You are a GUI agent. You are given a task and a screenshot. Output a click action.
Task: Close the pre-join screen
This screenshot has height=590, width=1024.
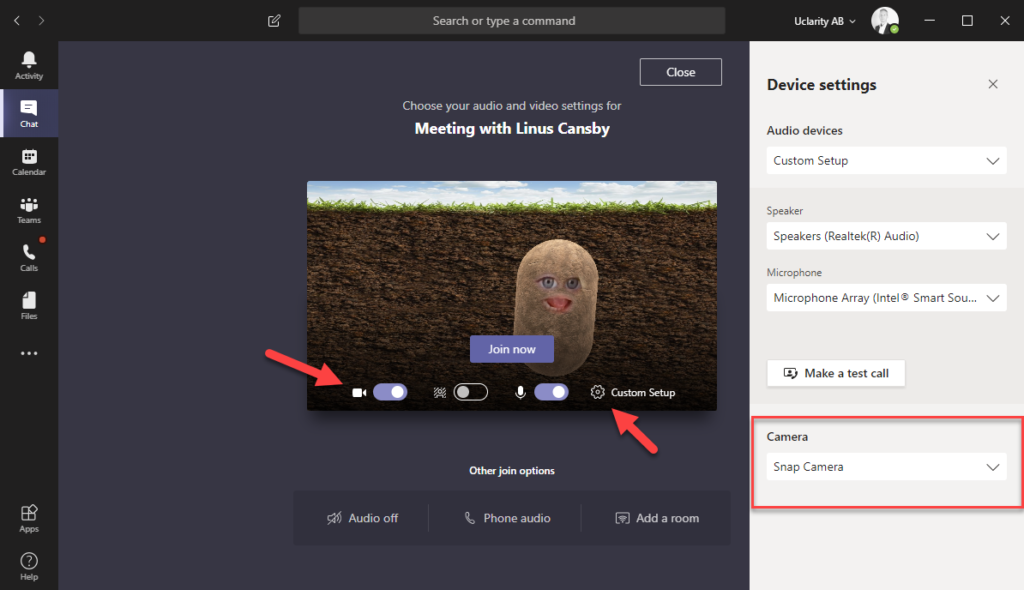pos(680,72)
